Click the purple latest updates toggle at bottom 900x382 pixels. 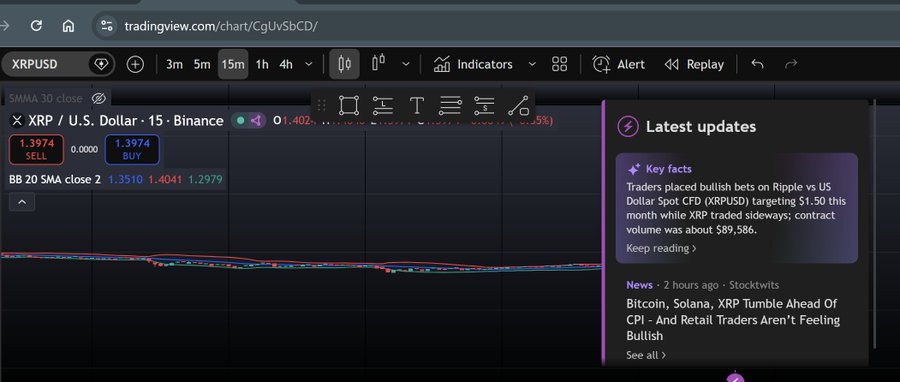pyautogui.click(x=735, y=377)
